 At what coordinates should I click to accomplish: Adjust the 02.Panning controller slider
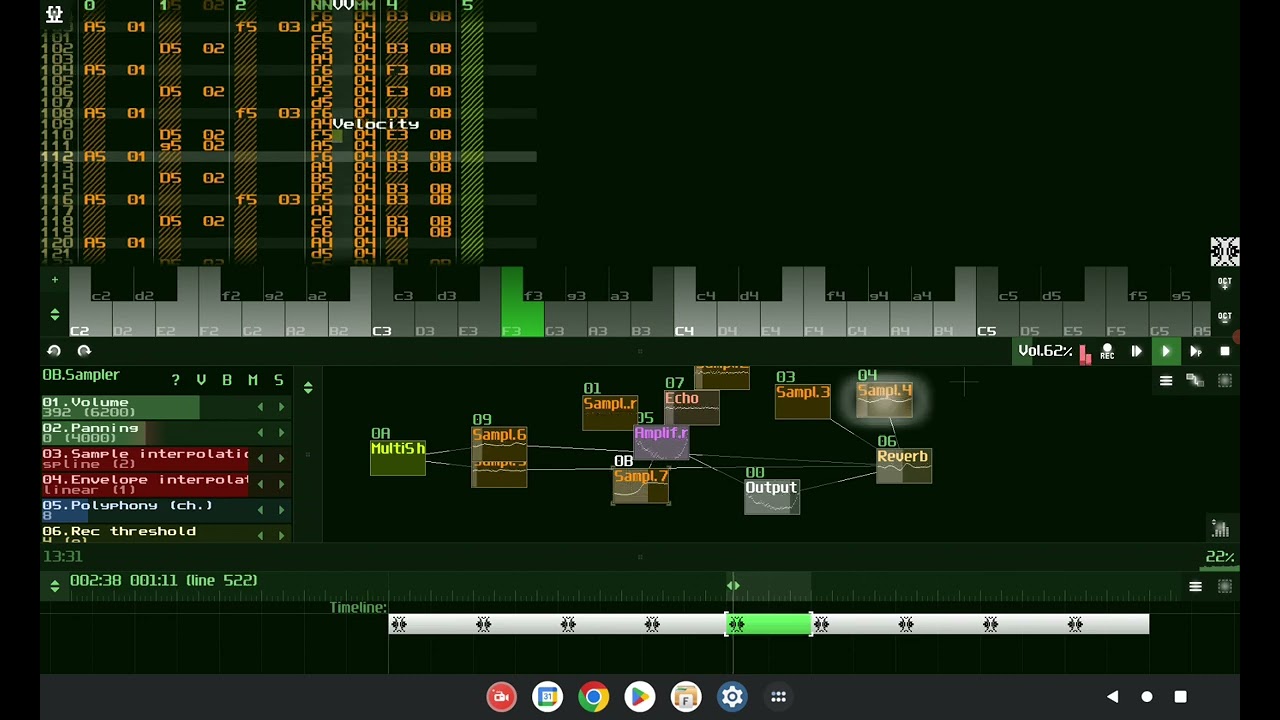(x=145, y=433)
